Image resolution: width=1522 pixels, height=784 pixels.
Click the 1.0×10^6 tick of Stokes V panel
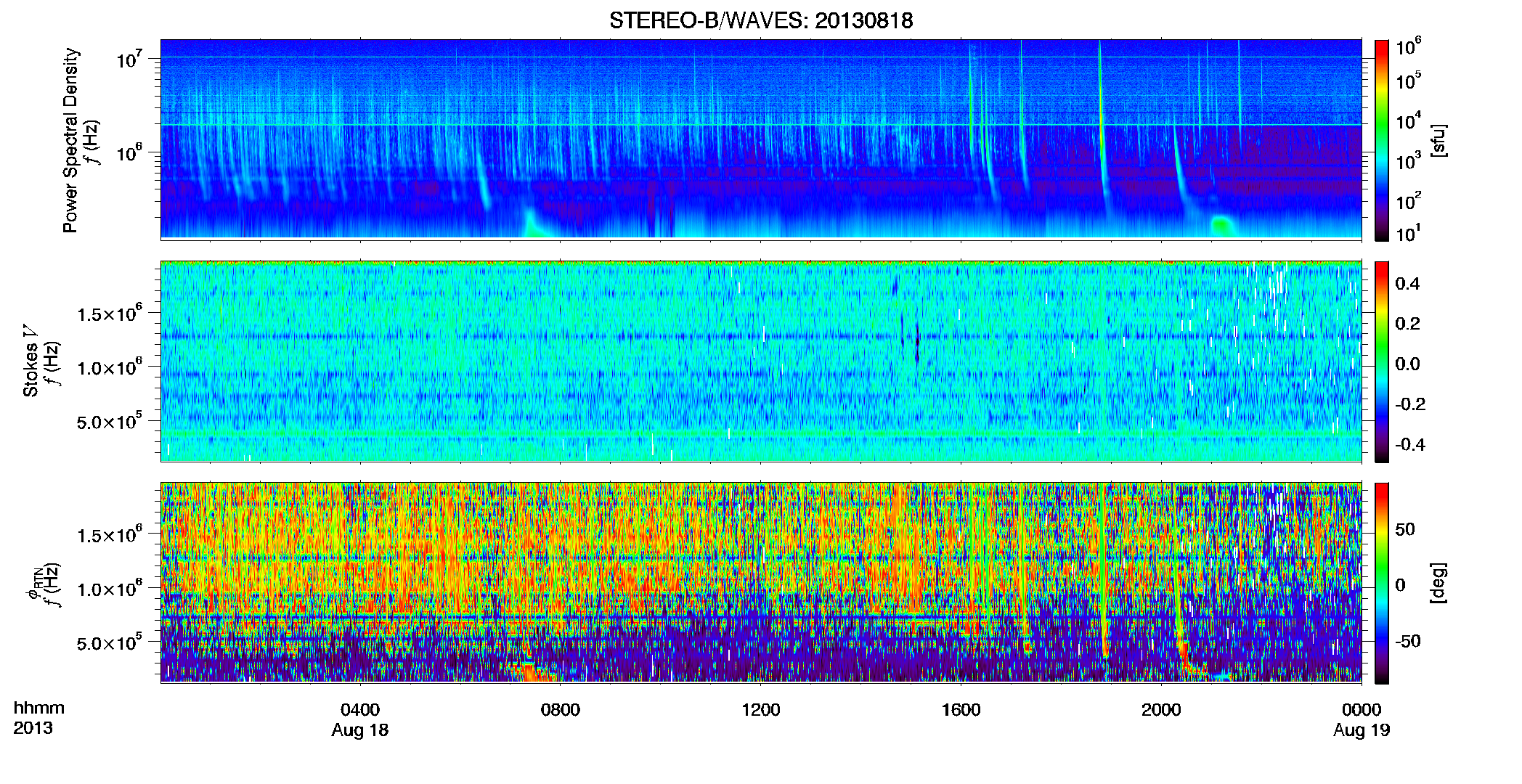tap(110, 367)
